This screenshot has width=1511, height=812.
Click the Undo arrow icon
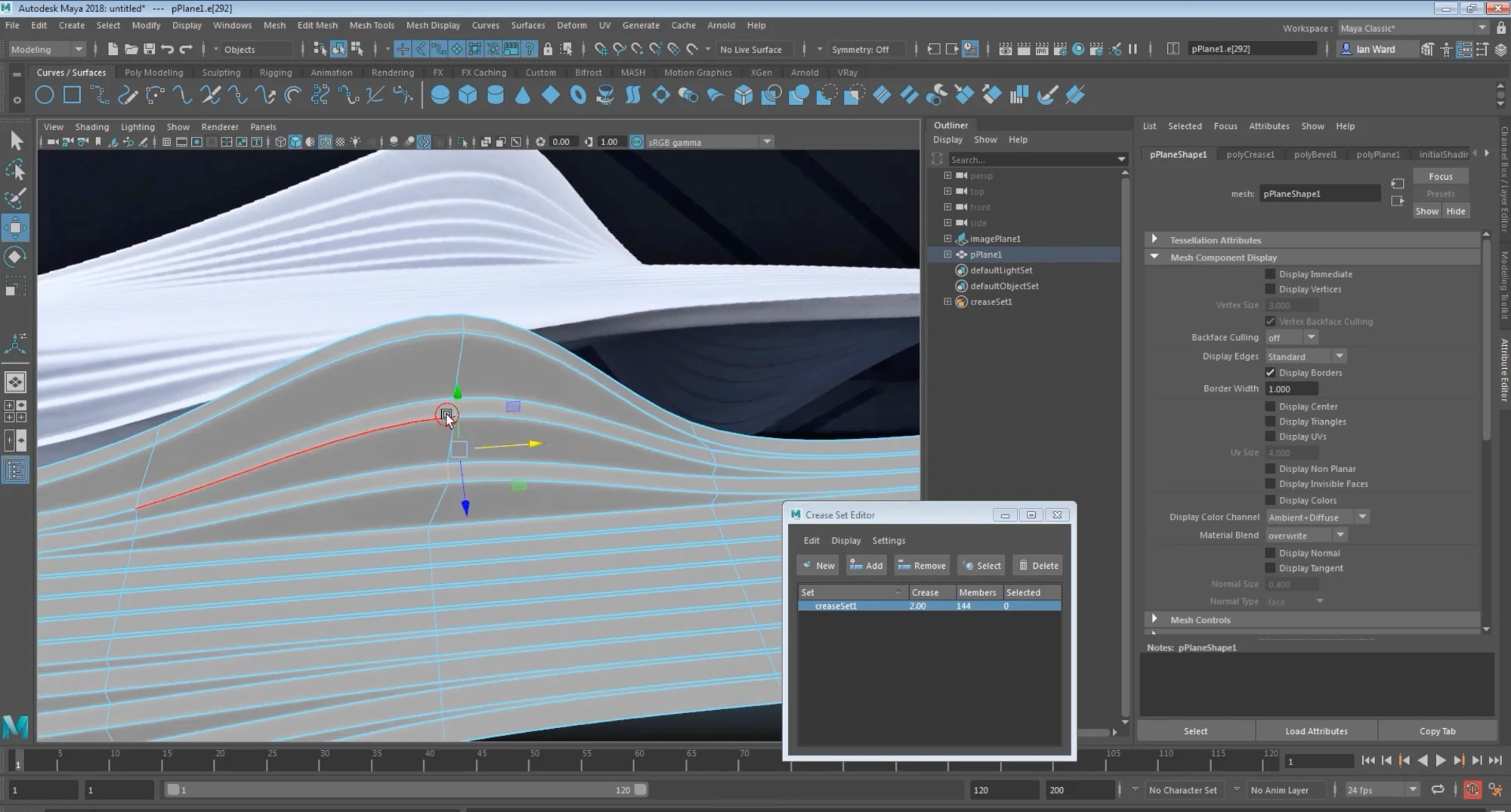tap(167, 49)
